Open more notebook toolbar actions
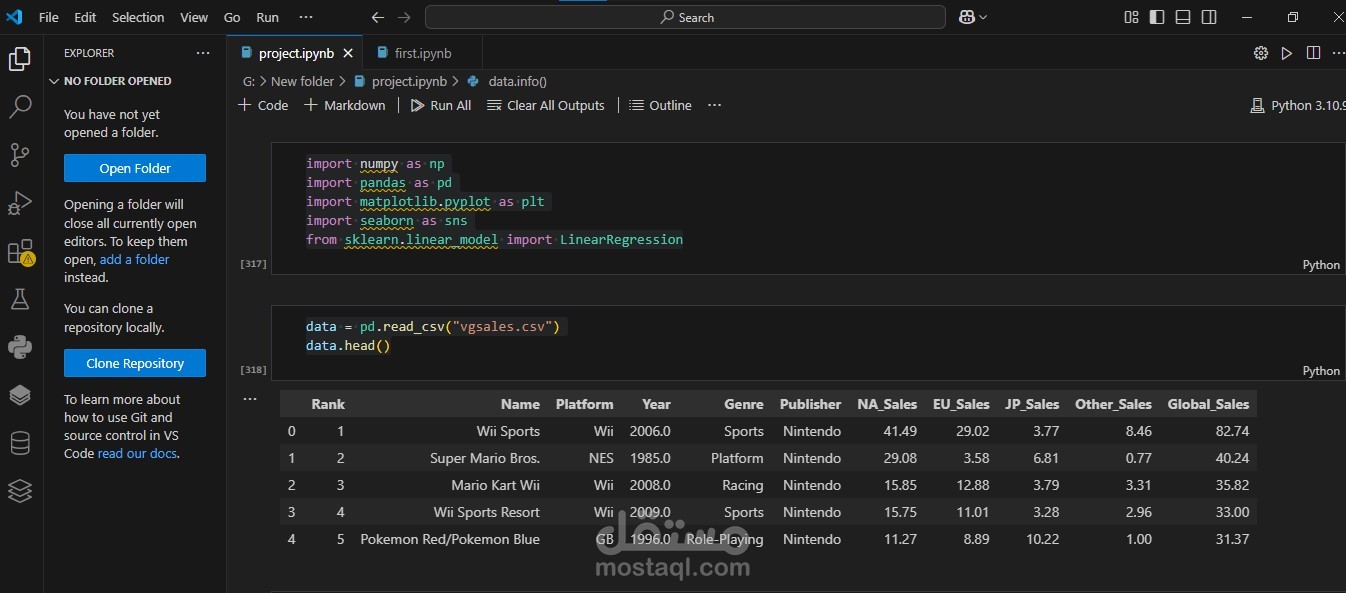 [x=714, y=105]
